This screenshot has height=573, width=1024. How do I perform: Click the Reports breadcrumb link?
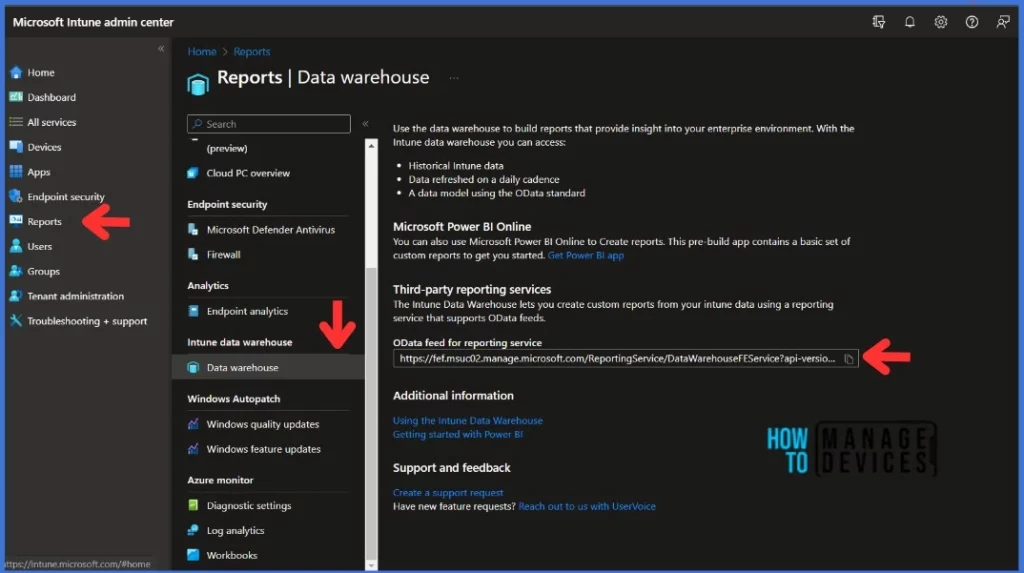tap(251, 52)
